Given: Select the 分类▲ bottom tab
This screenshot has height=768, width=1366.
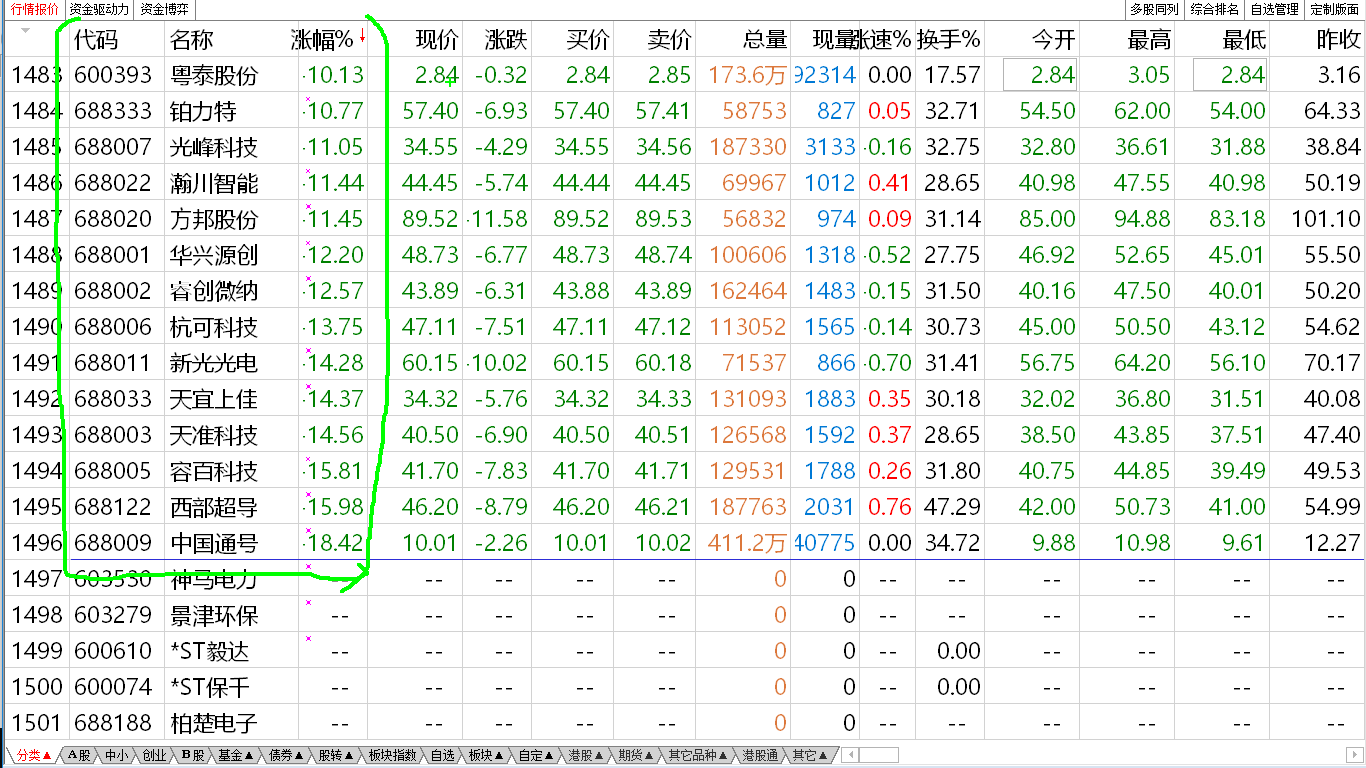Looking at the screenshot, I should tap(33, 755).
